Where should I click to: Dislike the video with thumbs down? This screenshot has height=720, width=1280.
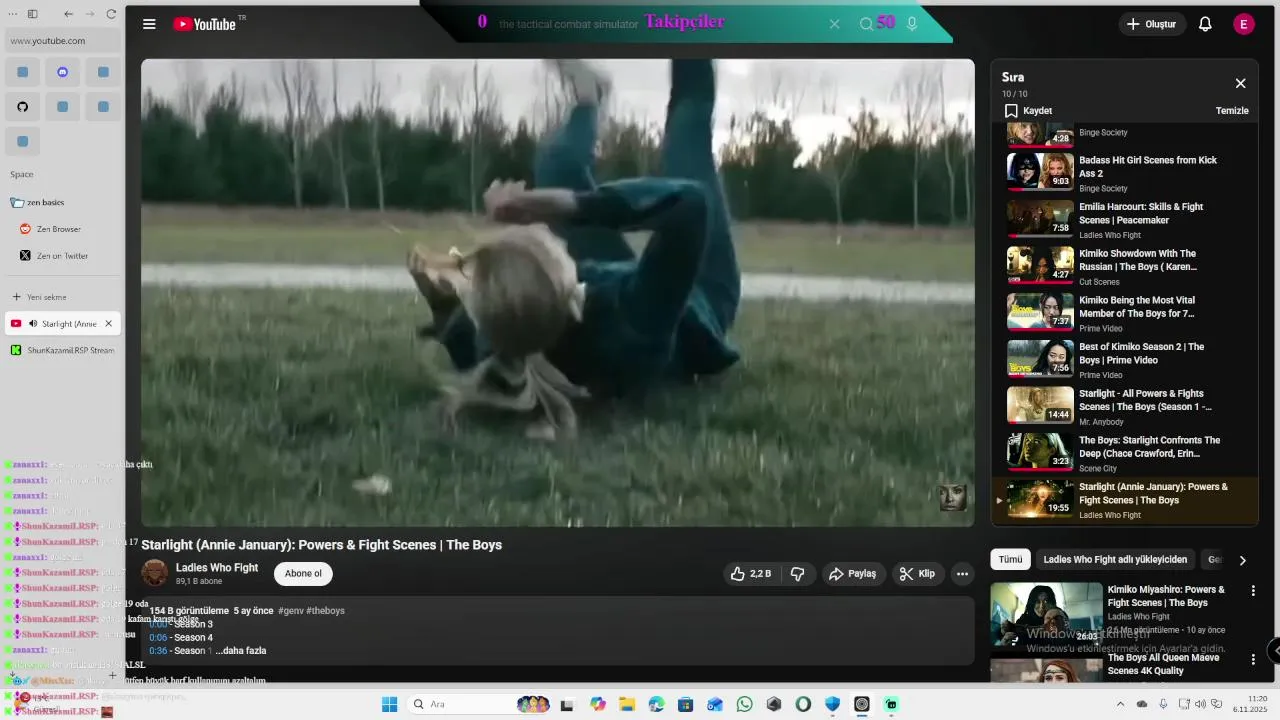[x=798, y=574]
